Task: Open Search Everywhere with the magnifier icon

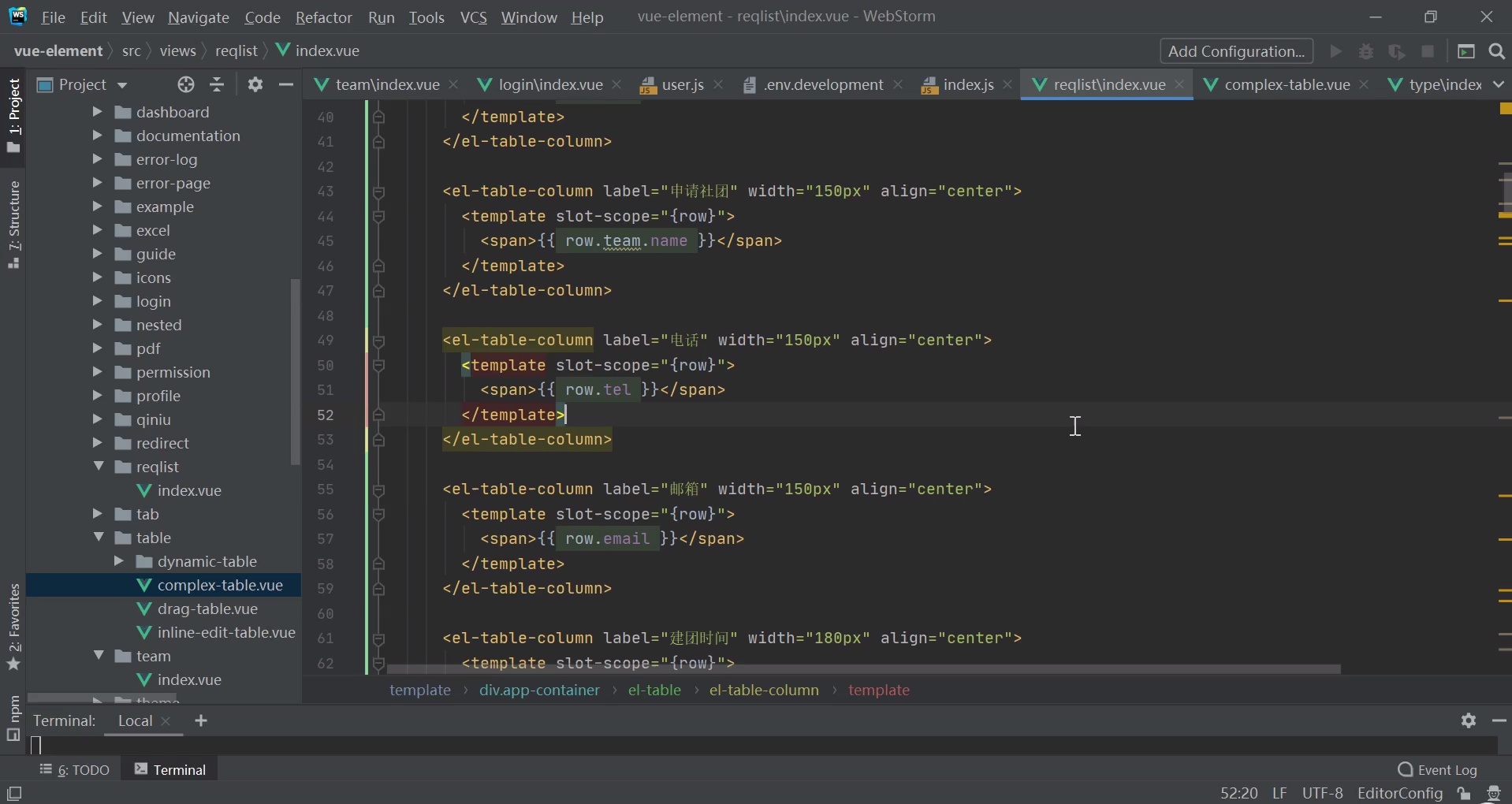Action: pyautogui.click(x=1495, y=51)
